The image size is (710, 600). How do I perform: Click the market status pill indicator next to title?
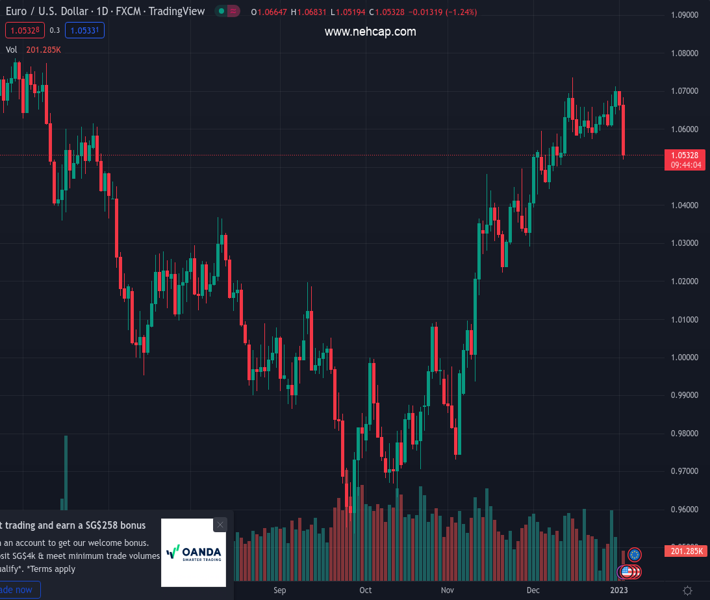(228, 12)
